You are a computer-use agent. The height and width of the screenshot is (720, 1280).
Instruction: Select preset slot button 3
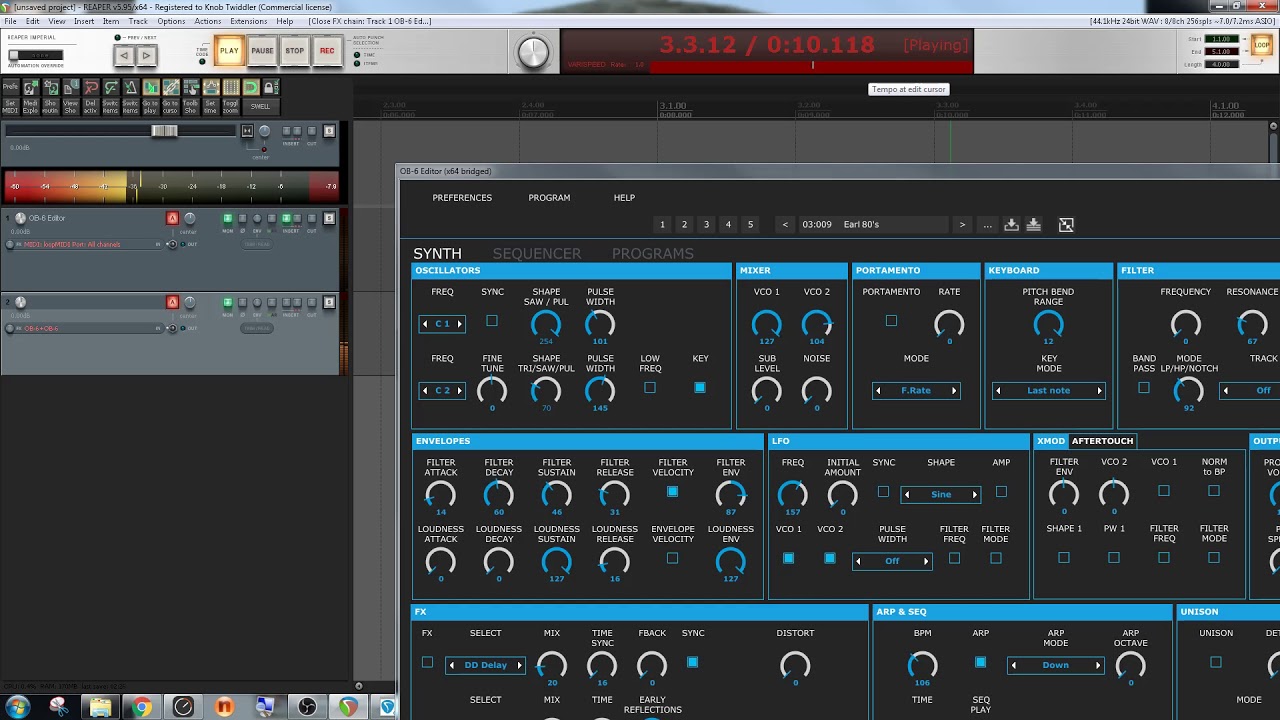point(706,225)
